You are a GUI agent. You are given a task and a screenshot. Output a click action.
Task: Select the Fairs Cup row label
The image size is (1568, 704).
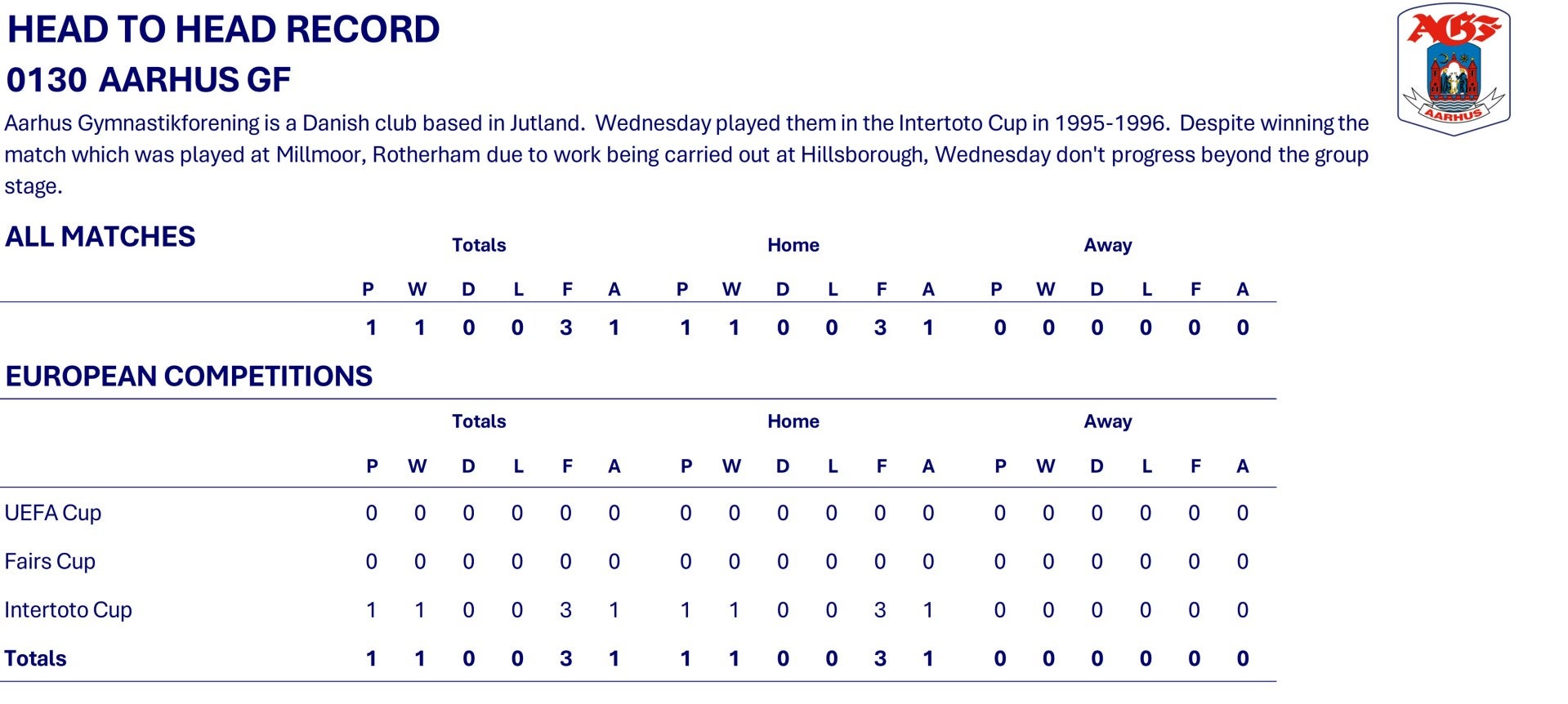tap(50, 561)
